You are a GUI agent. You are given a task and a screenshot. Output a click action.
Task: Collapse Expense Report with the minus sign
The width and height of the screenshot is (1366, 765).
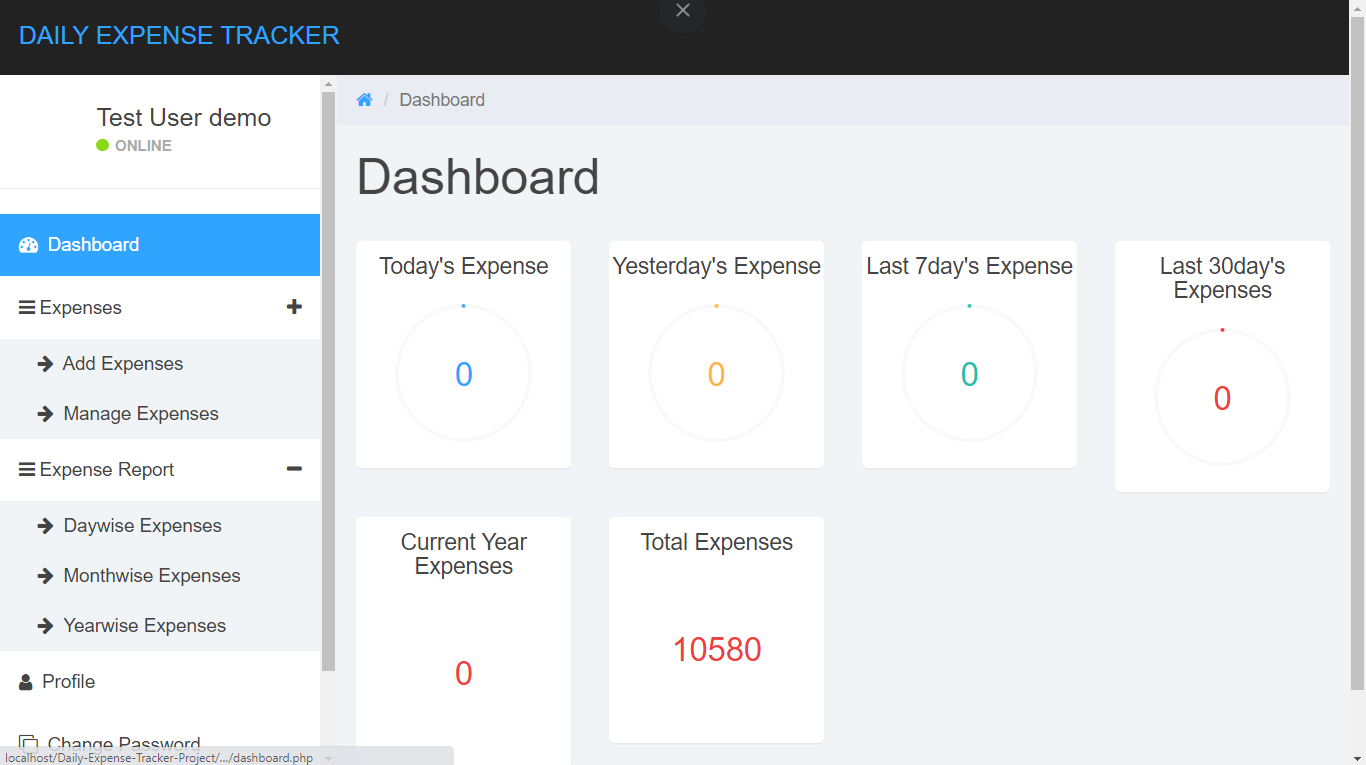294,468
